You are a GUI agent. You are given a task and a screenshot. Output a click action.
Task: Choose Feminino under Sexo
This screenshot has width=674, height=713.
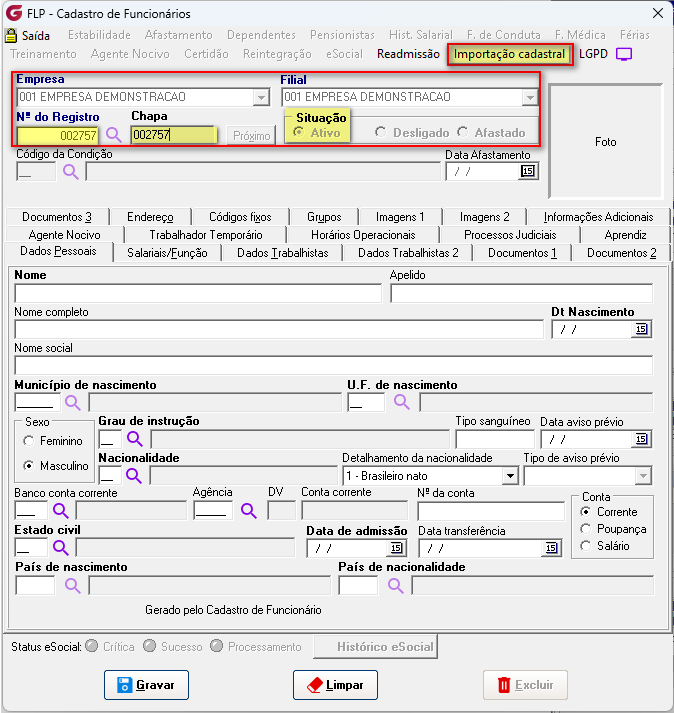[x=29, y=441]
